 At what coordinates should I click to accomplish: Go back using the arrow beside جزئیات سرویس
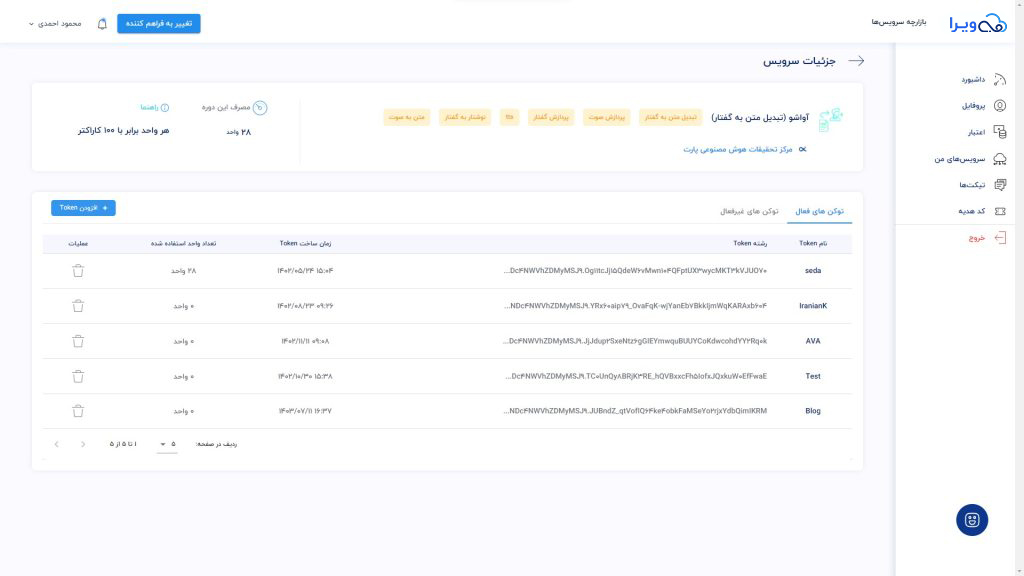pyautogui.click(x=856, y=61)
